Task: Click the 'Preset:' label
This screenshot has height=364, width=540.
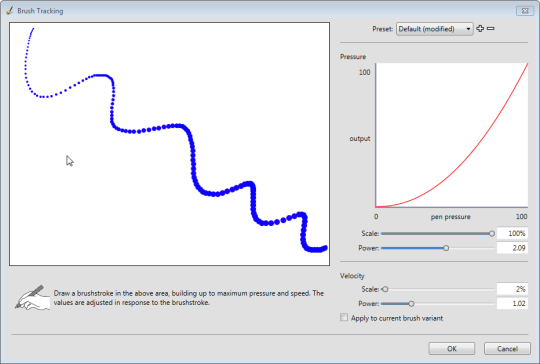Action: point(383,29)
